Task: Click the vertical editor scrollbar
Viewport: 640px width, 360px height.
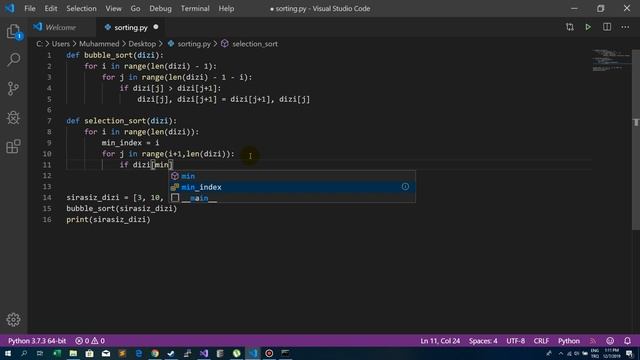Action: tap(636, 139)
